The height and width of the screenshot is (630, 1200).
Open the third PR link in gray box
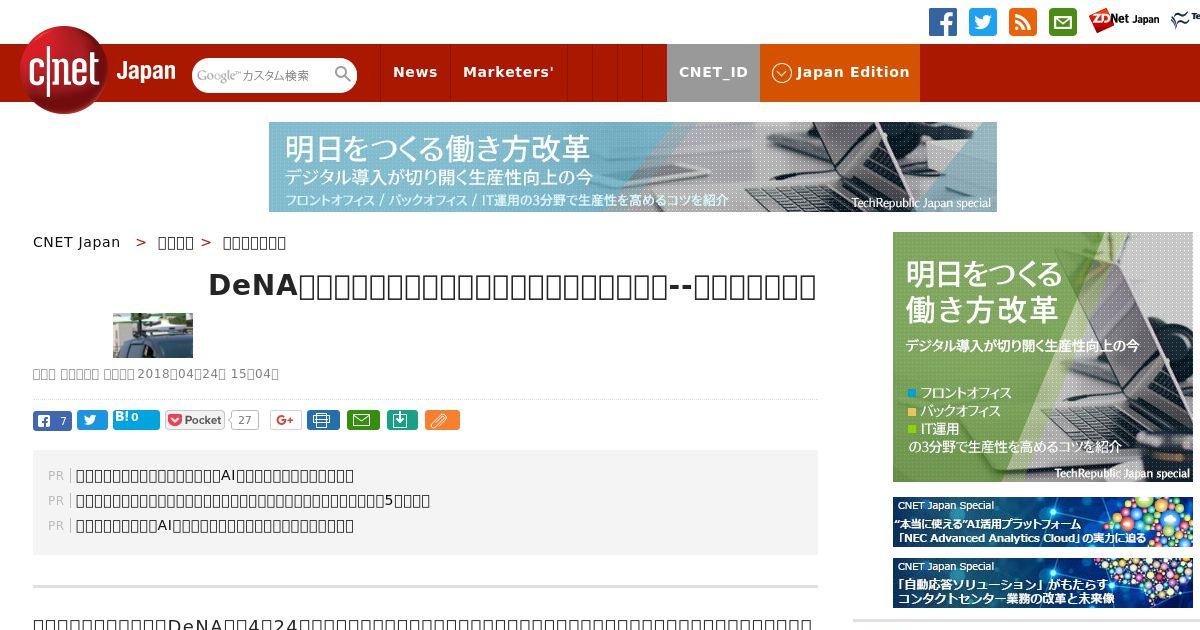[x=215, y=526]
